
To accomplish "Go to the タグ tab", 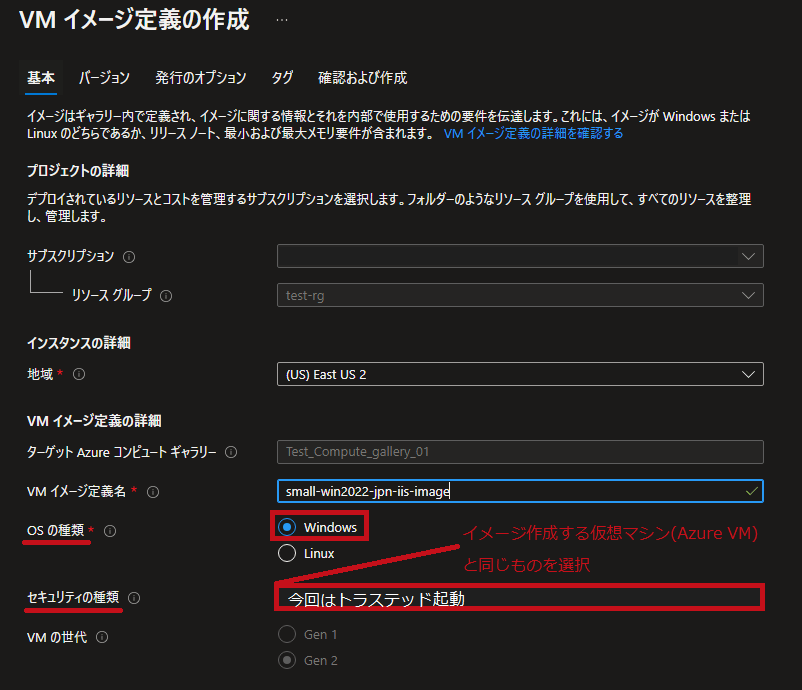I will (x=282, y=78).
